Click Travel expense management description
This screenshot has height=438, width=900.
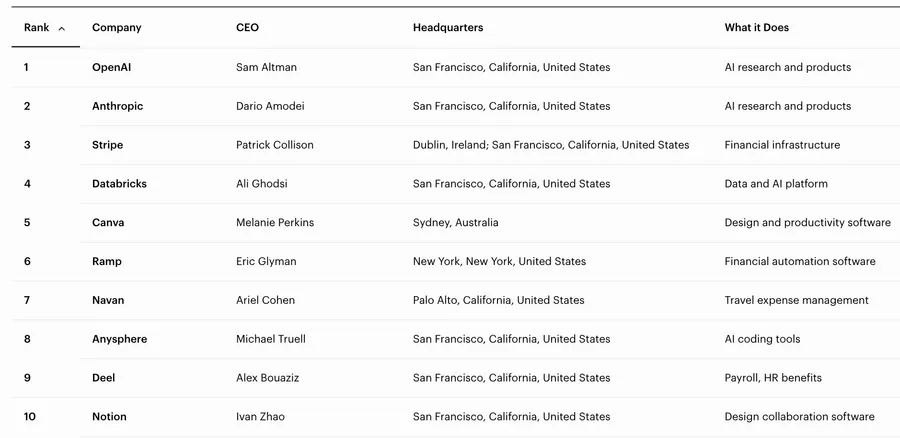797,300
